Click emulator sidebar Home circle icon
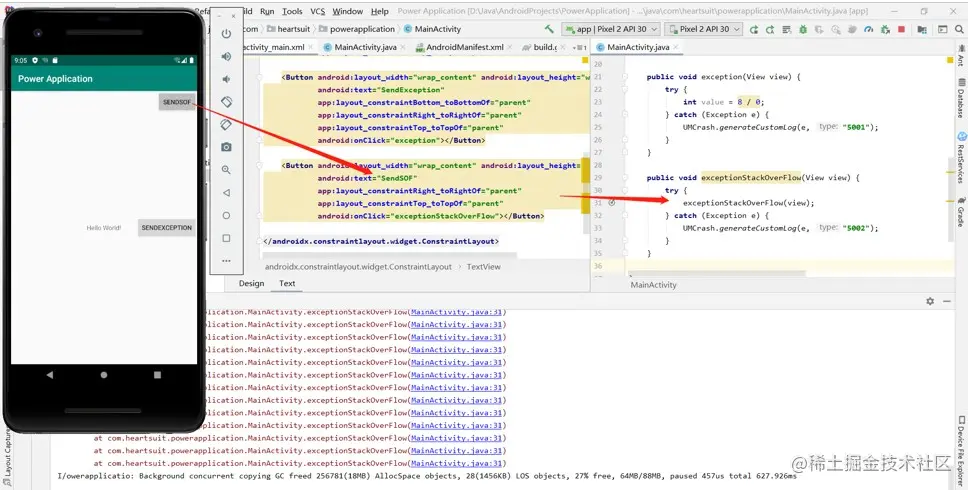This screenshot has height=490, width=968. tap(227, 215)
